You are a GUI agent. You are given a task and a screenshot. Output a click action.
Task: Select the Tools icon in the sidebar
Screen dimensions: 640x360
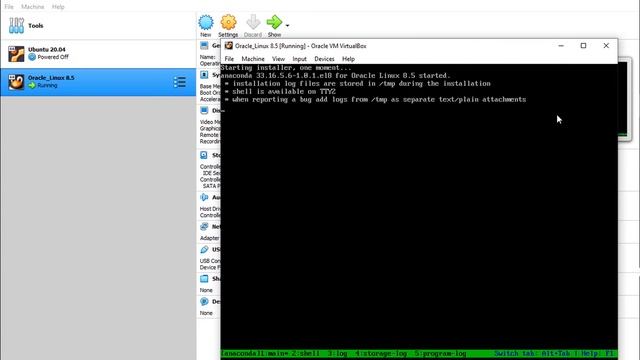(x=16, y=25)
